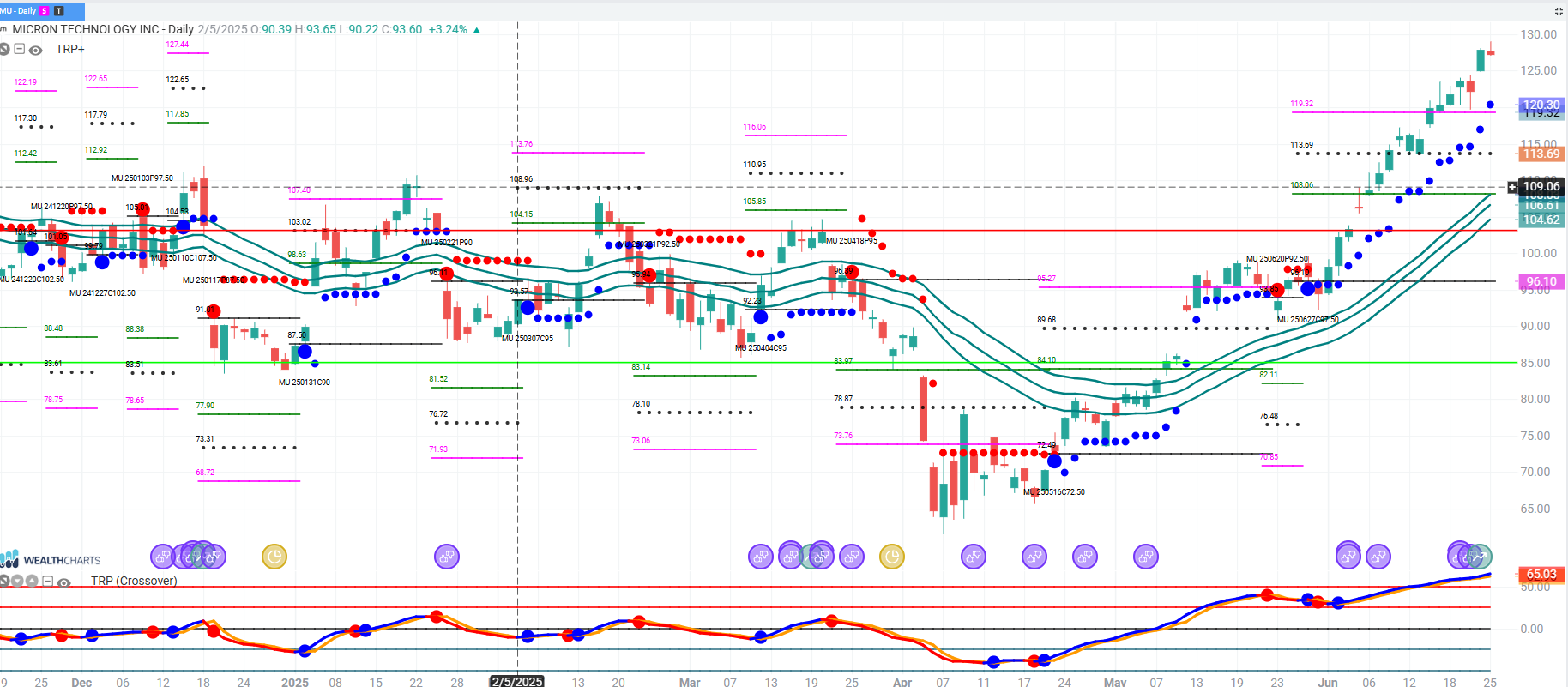Click the MU 250620P92.50 option marker label
Viewport: 1568px width, 687px height.
[x=1277, y=259]
